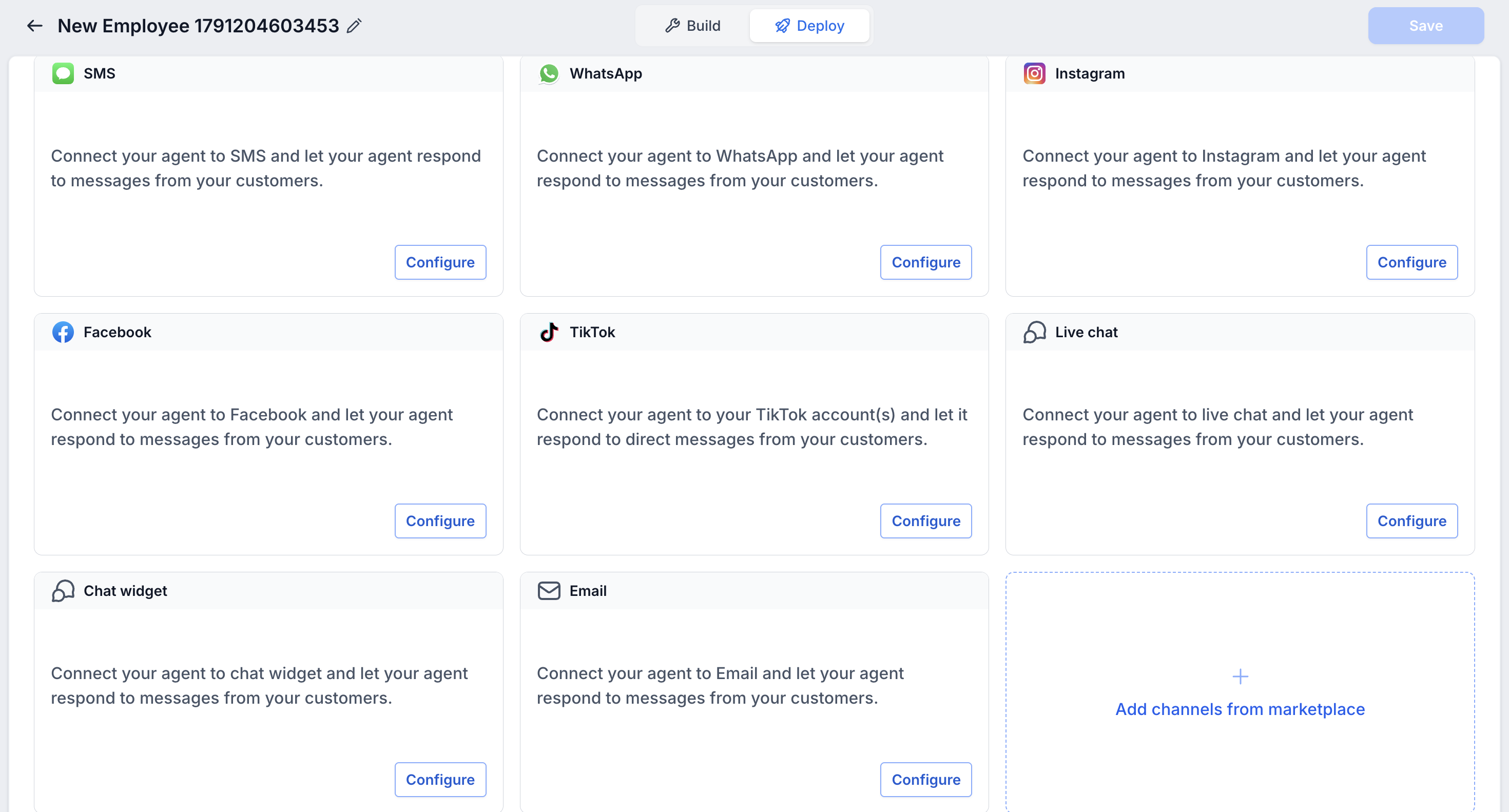The image size is (1509, 812).
Task: Configure the Chat widget channel
Action: [440, 780]
